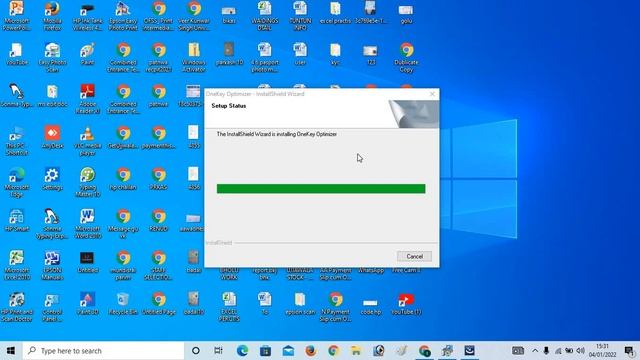The width and height of the screenshot is (640, 360).
Task: Select the Microsoft Excel 2010 shortcut
Action: (x=16, y=265)
